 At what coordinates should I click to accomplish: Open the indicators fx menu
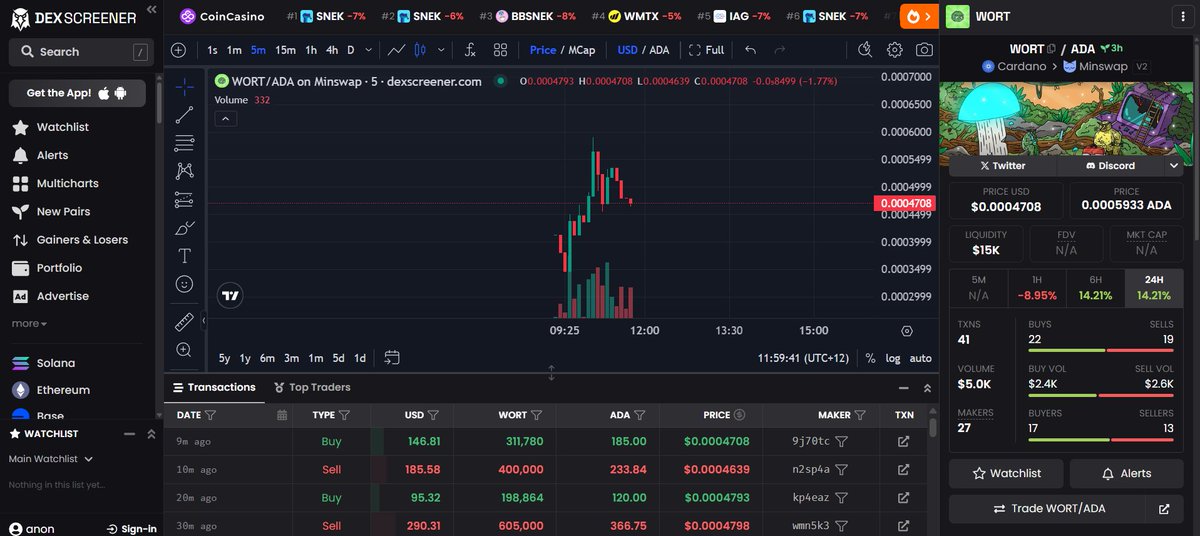click(470, 50)
